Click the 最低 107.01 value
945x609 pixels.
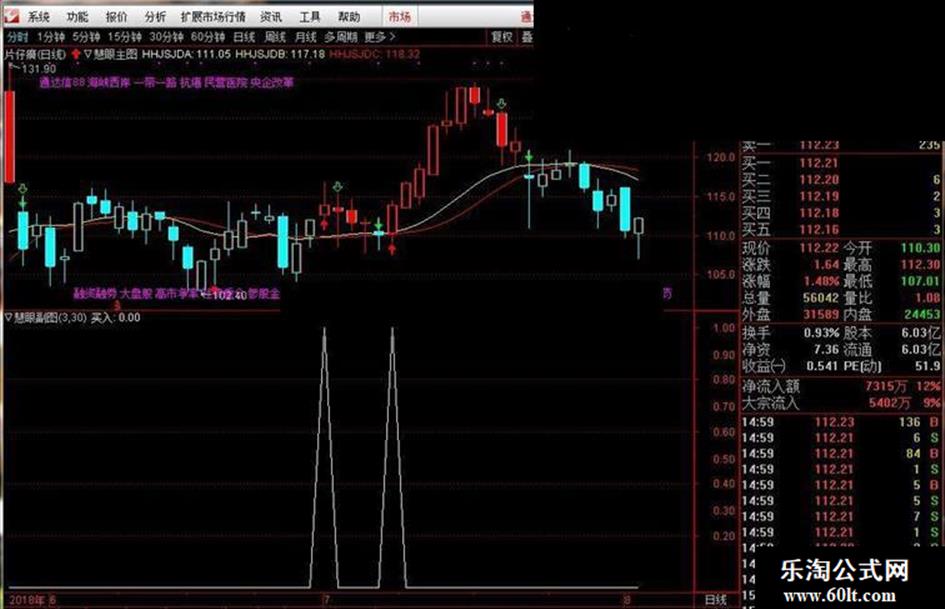[x=920, y=281]
